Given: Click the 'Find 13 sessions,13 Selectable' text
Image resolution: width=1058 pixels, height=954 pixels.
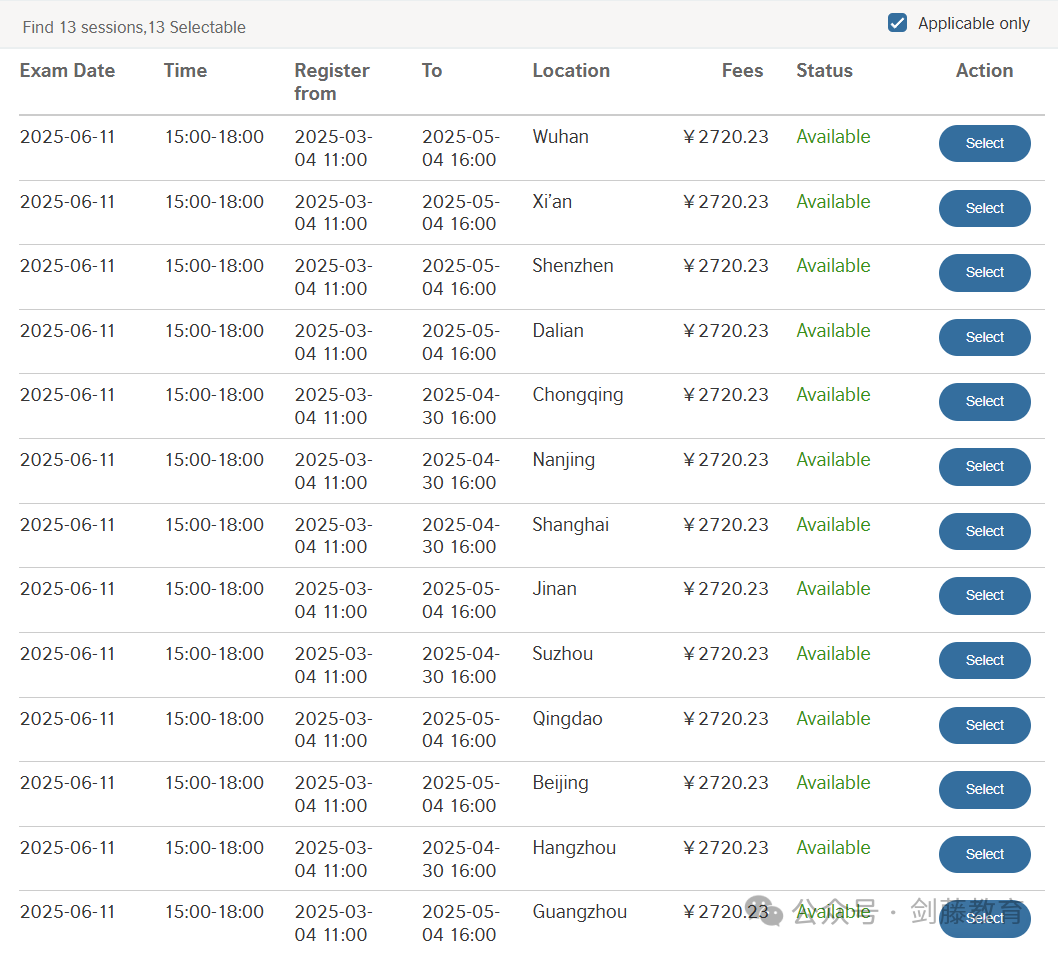Looking at the screenshot, I should point(134,28).
